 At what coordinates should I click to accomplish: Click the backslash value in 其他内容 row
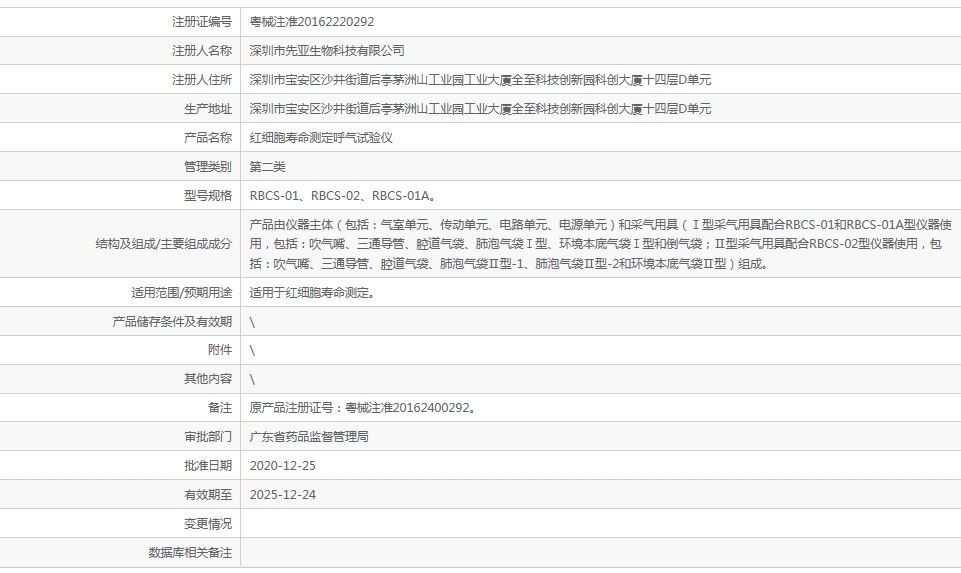tap(252, 380)
